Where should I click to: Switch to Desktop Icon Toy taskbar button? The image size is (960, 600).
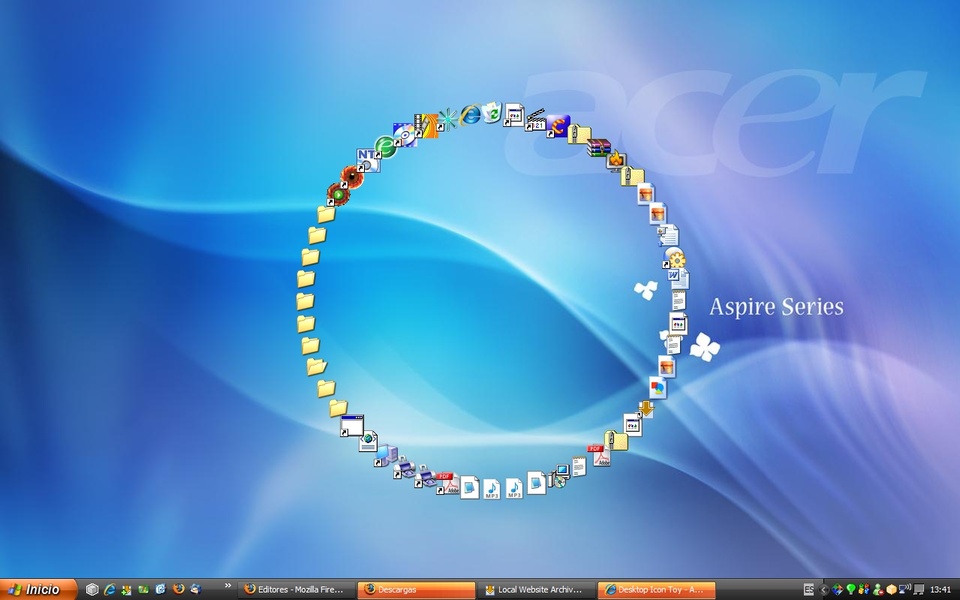tap(655, 590)
